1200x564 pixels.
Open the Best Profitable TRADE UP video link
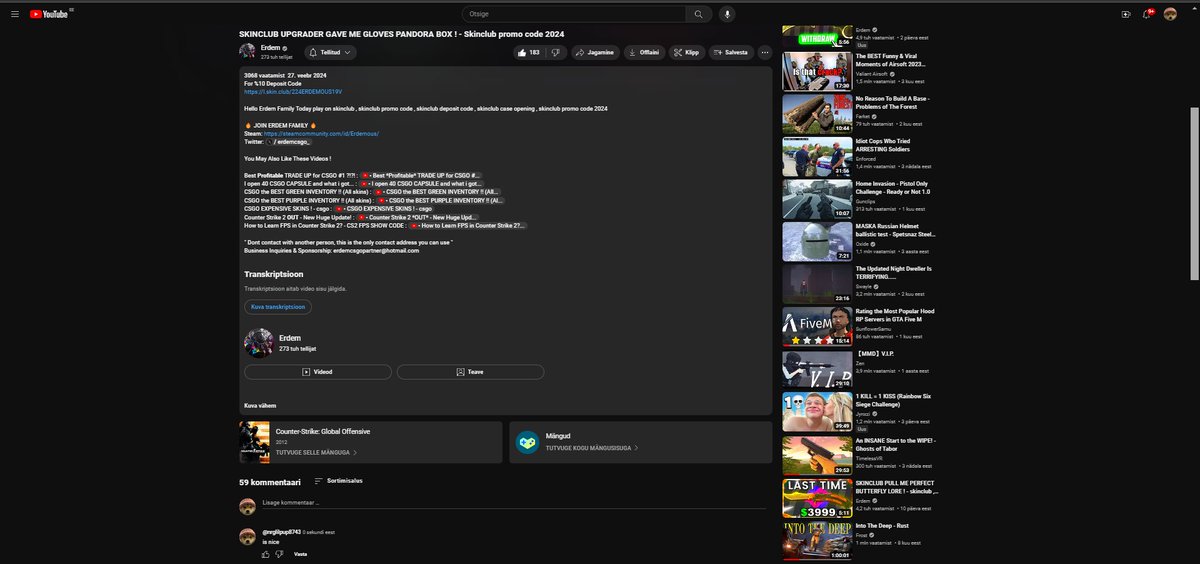click(423, 175)
